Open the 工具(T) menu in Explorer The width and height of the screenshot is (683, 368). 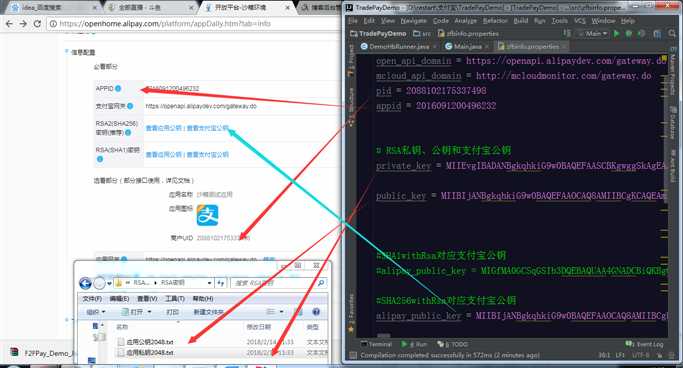click(174, 299)
